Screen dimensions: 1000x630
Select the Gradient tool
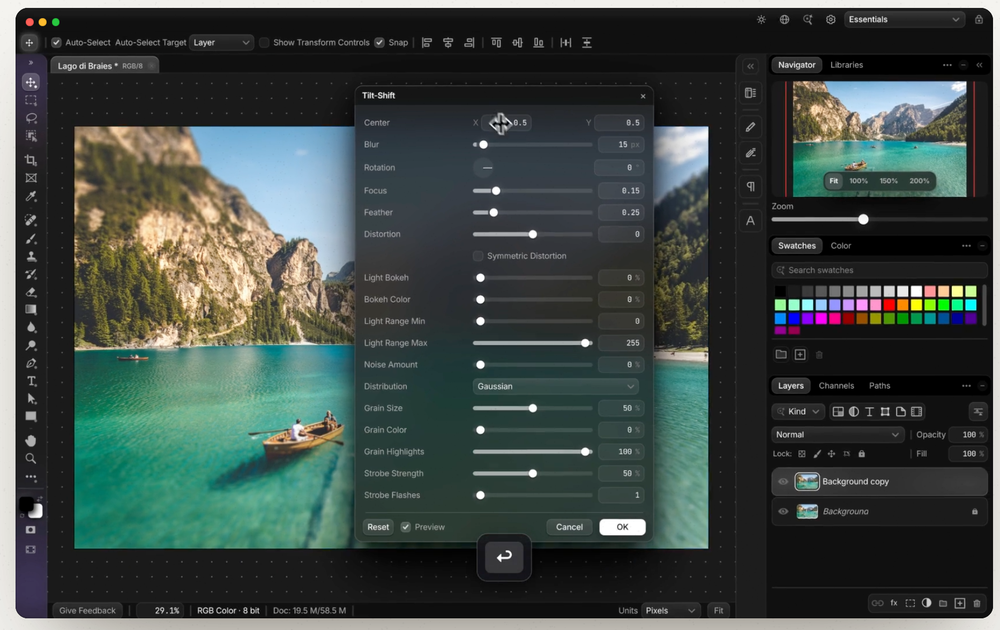[31, 310]
